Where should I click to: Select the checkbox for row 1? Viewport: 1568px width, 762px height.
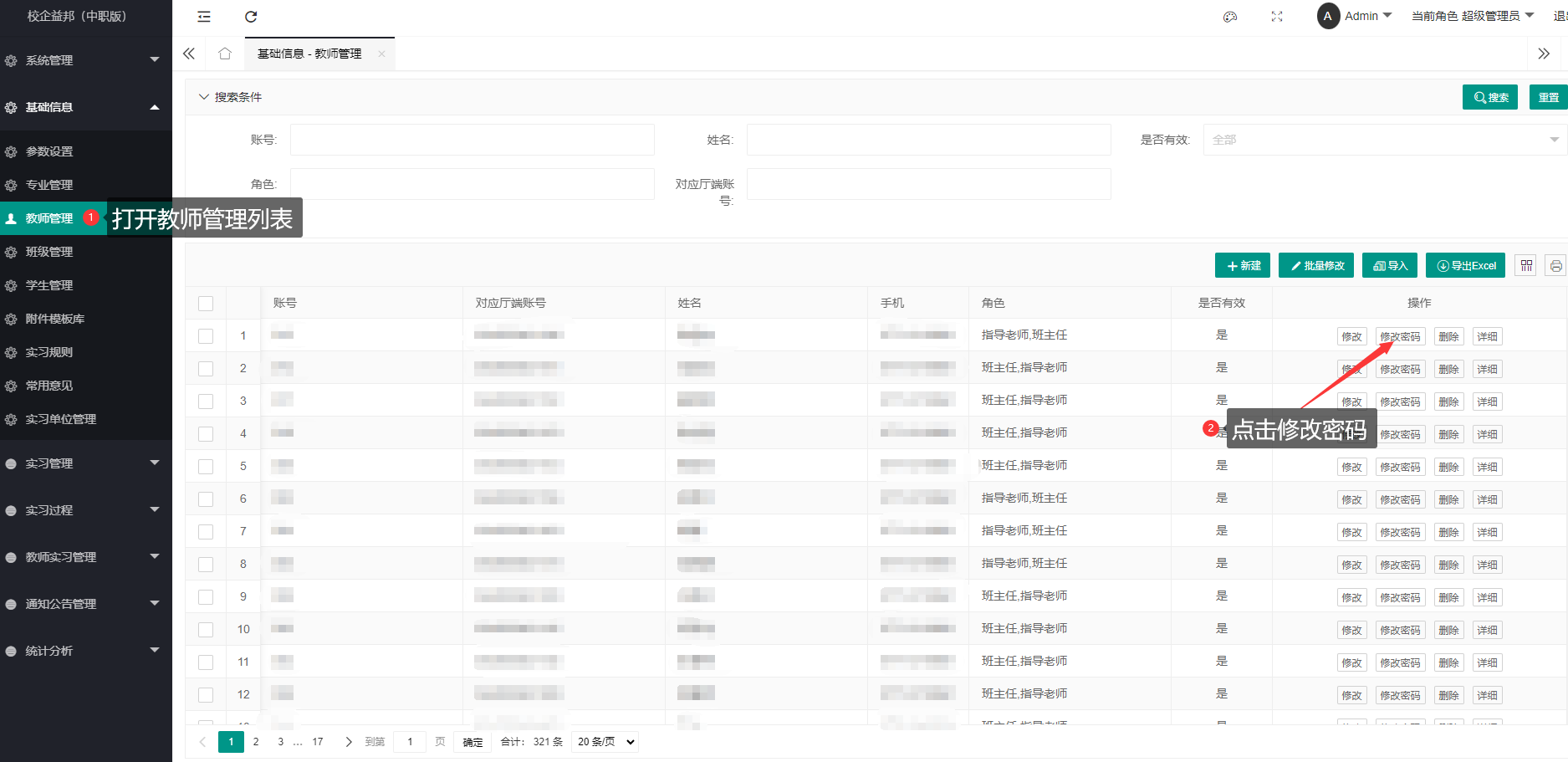(206, 336)
